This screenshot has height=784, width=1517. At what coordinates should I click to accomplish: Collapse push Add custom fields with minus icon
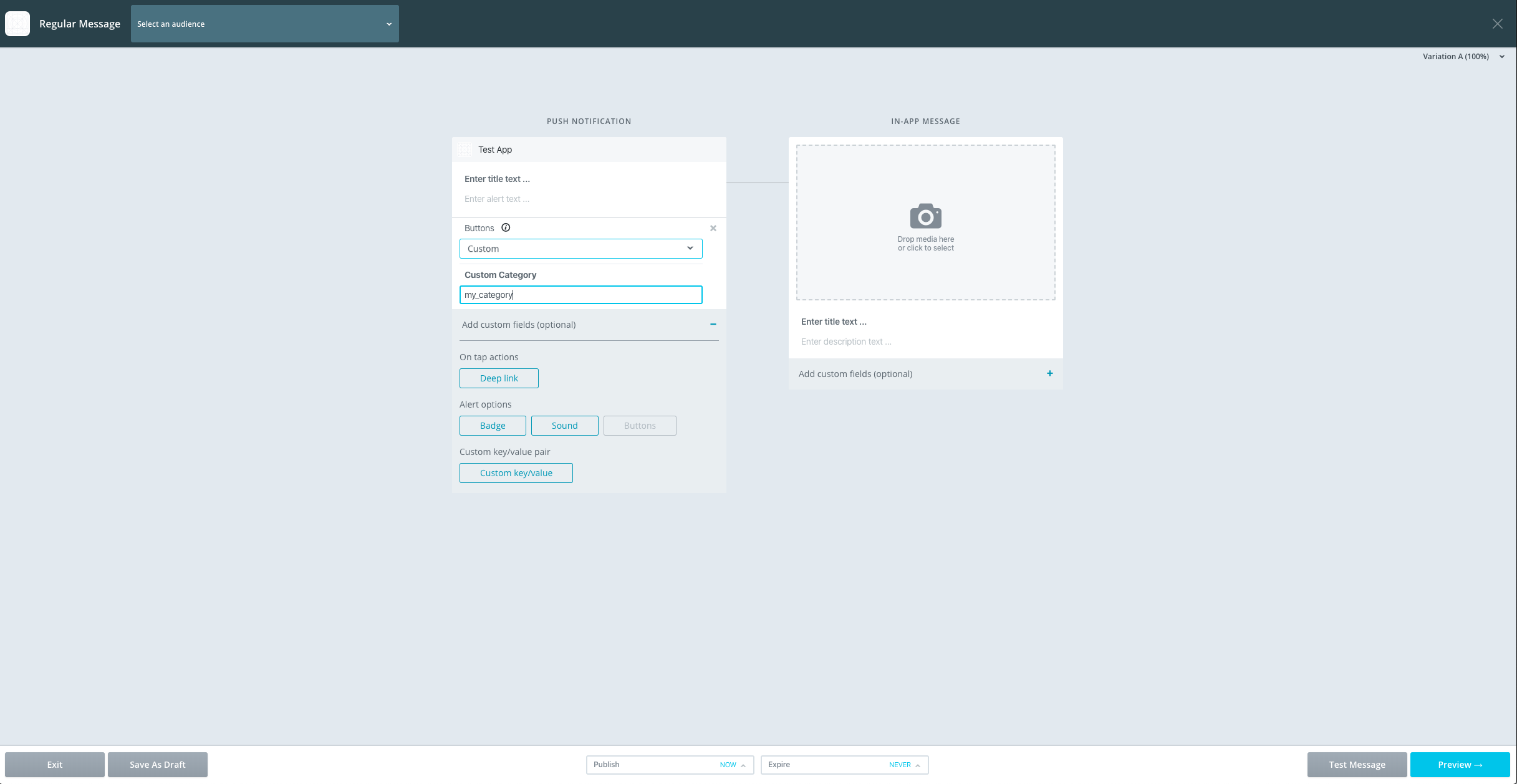click(713, 324)
